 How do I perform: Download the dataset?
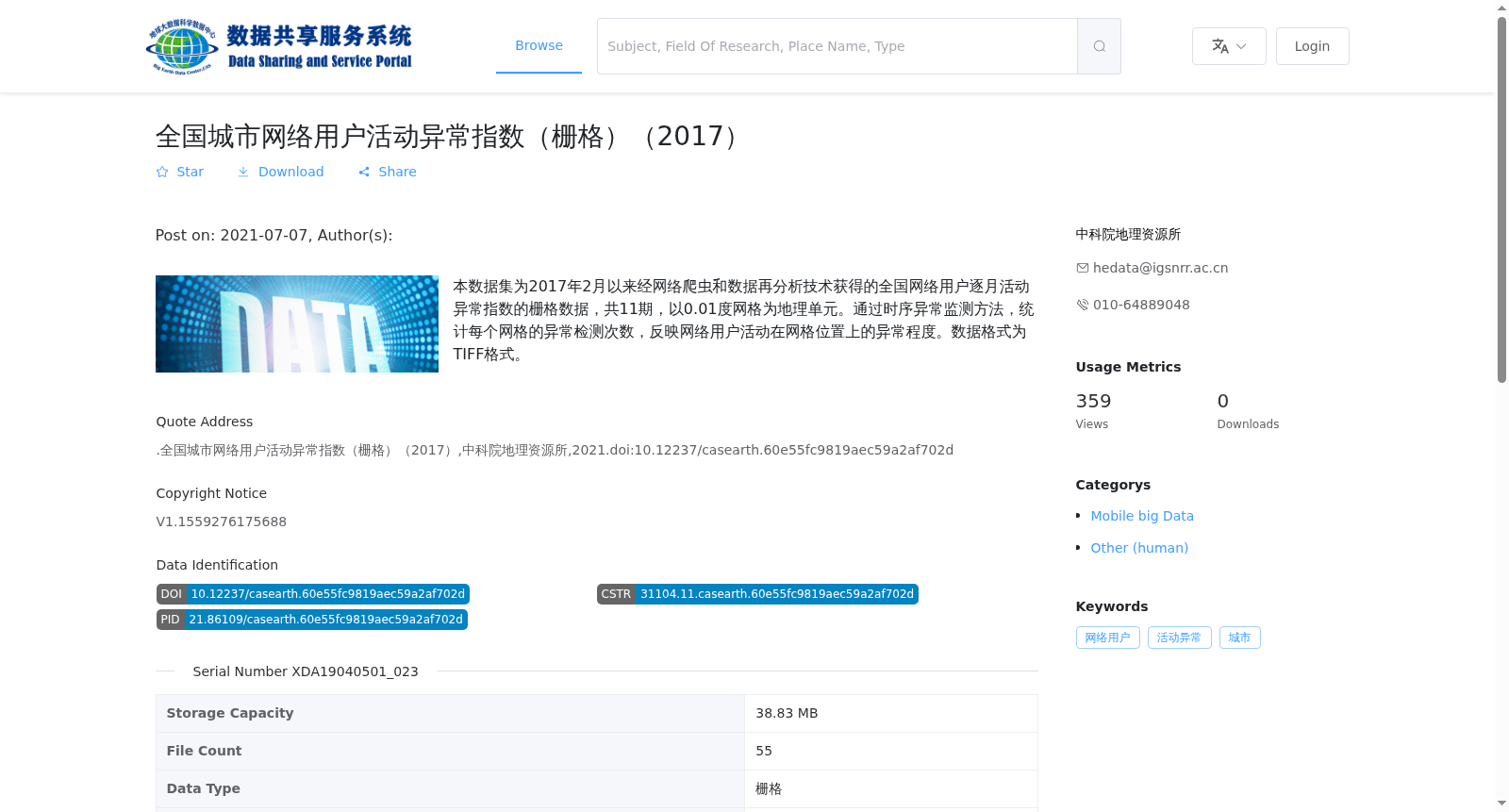pyautogui.click(x=280, y=172)
